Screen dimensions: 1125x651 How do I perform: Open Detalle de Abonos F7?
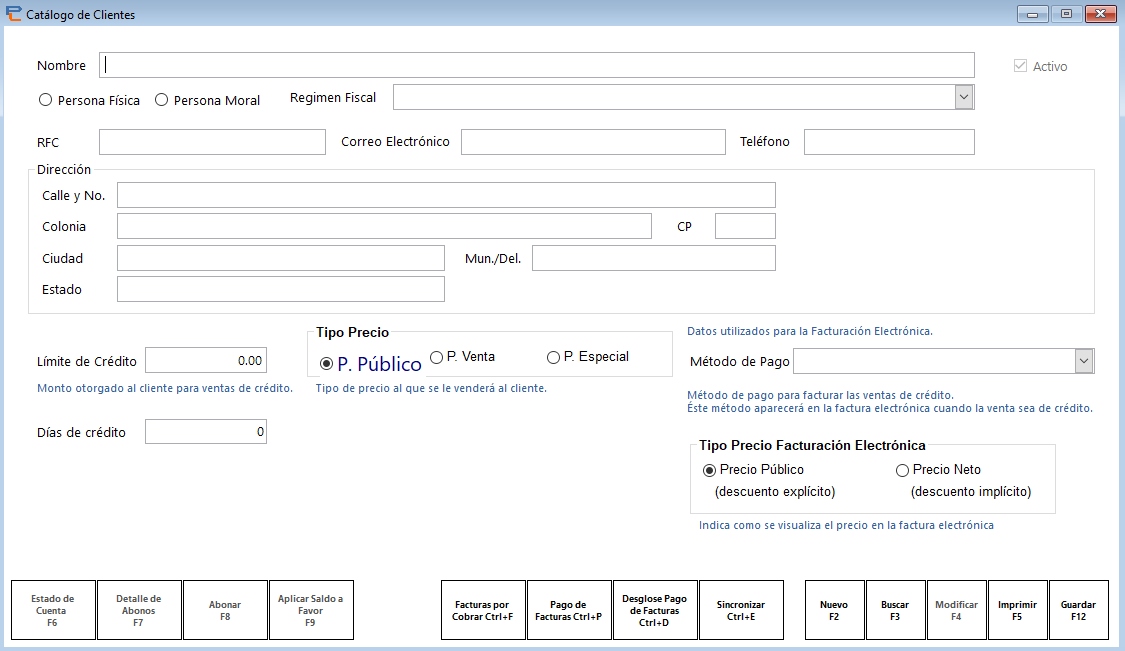click(139, 610)
